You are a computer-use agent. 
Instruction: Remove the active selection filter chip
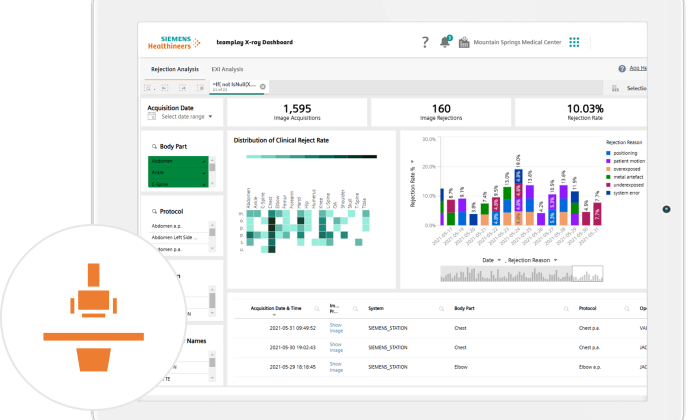click(x=263, y=87)
